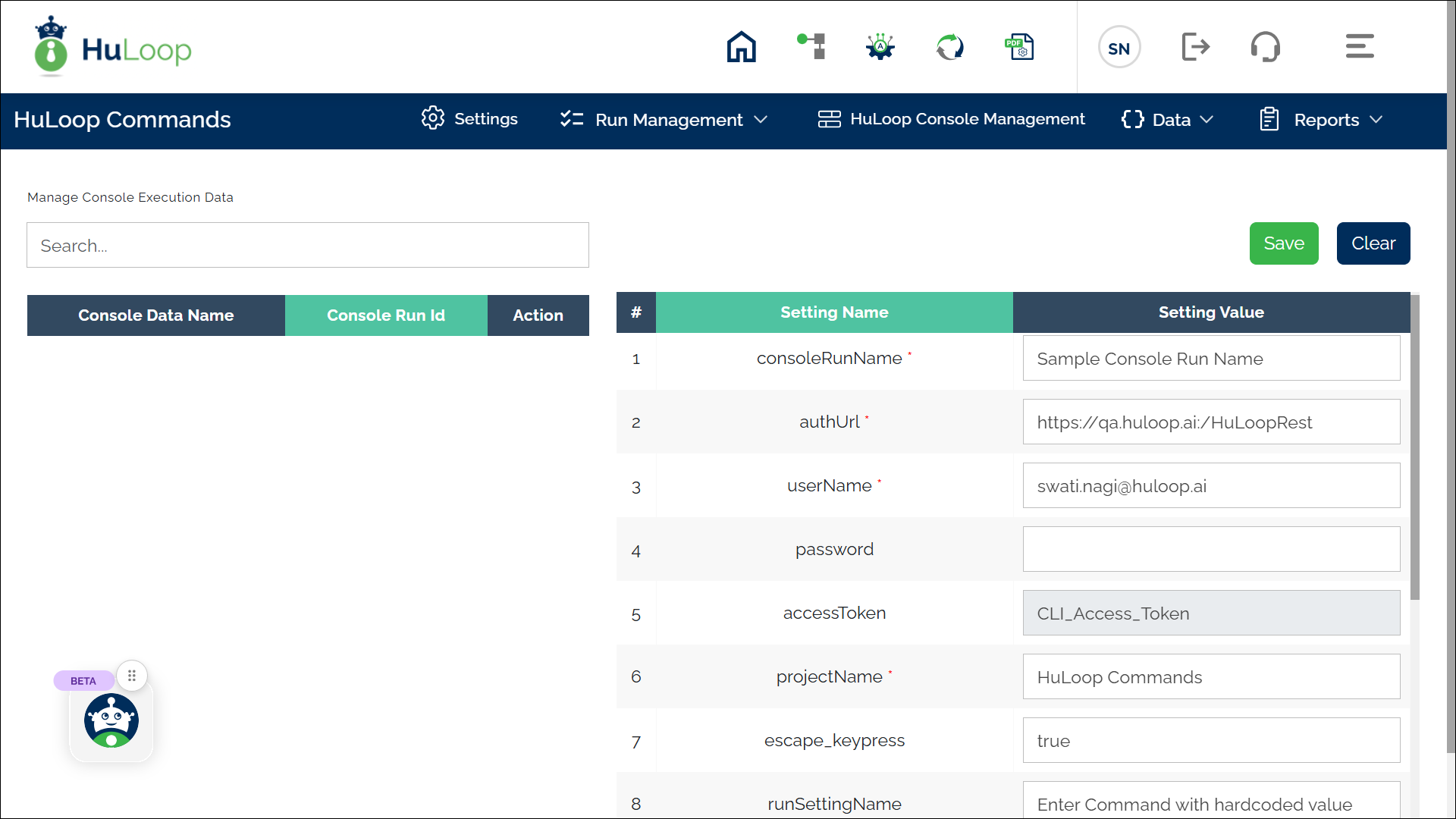
Task: Click the logout arrow icon
Action: tap(1195, 47)
